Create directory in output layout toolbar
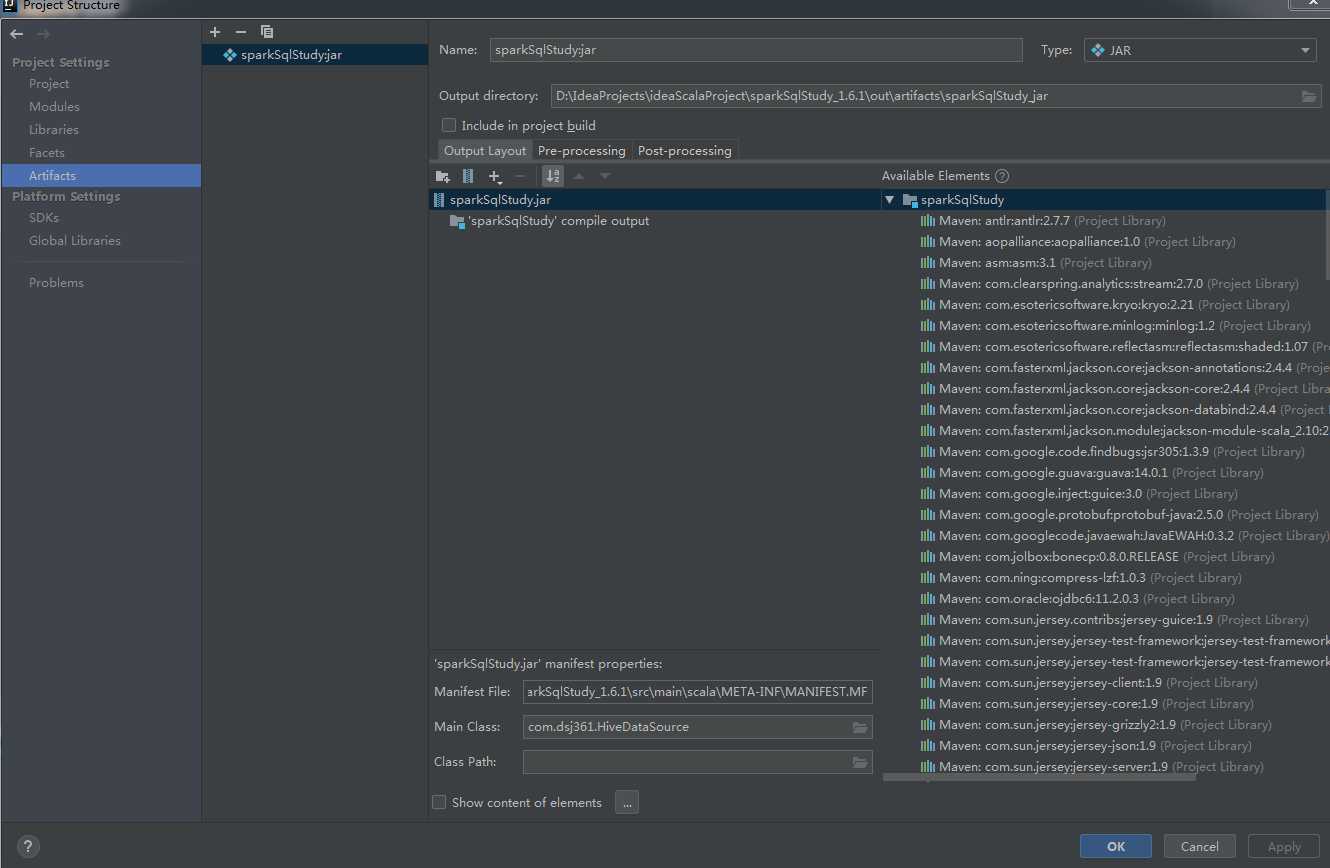This screenshot has height=868, width=1330. point(443,176)
